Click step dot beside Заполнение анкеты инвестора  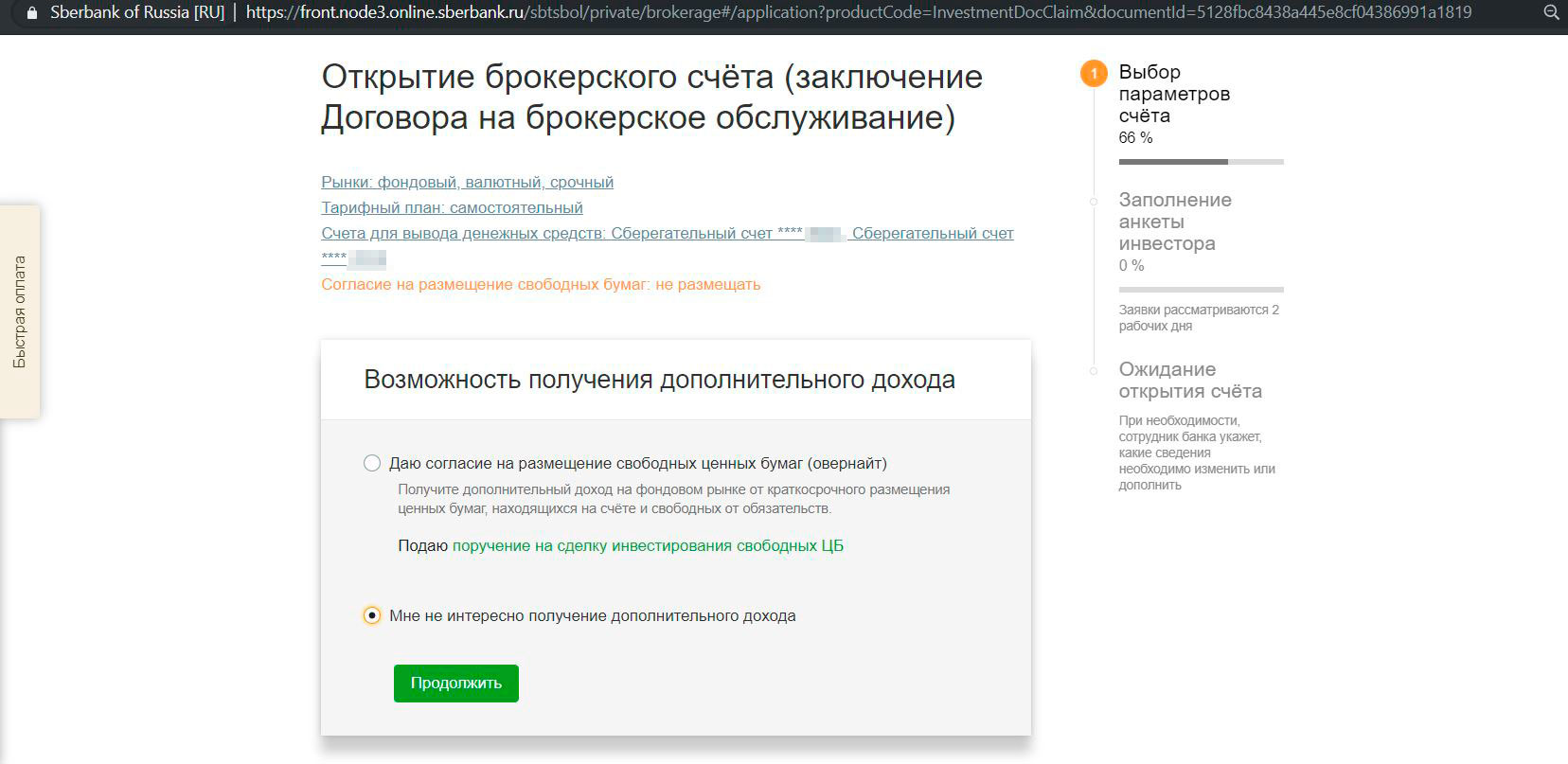[x=1094, y=202]
